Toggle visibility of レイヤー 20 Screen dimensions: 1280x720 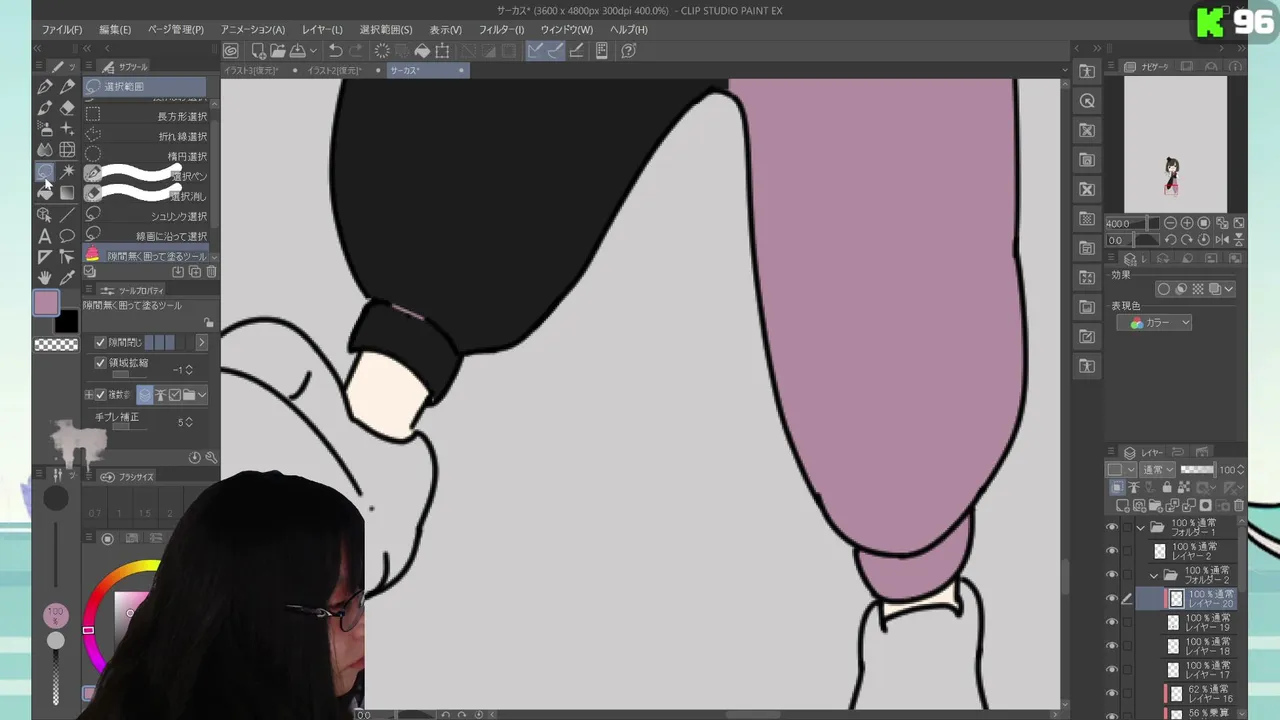click(x=1112, y=599)
